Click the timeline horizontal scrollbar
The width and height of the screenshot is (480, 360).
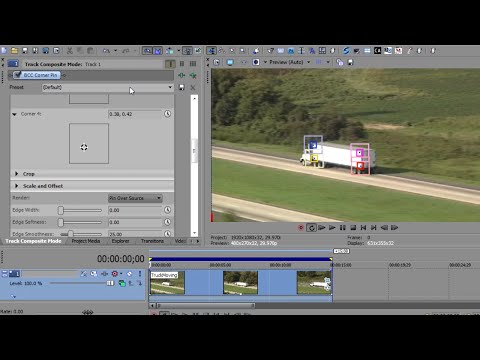click(206, 305)
